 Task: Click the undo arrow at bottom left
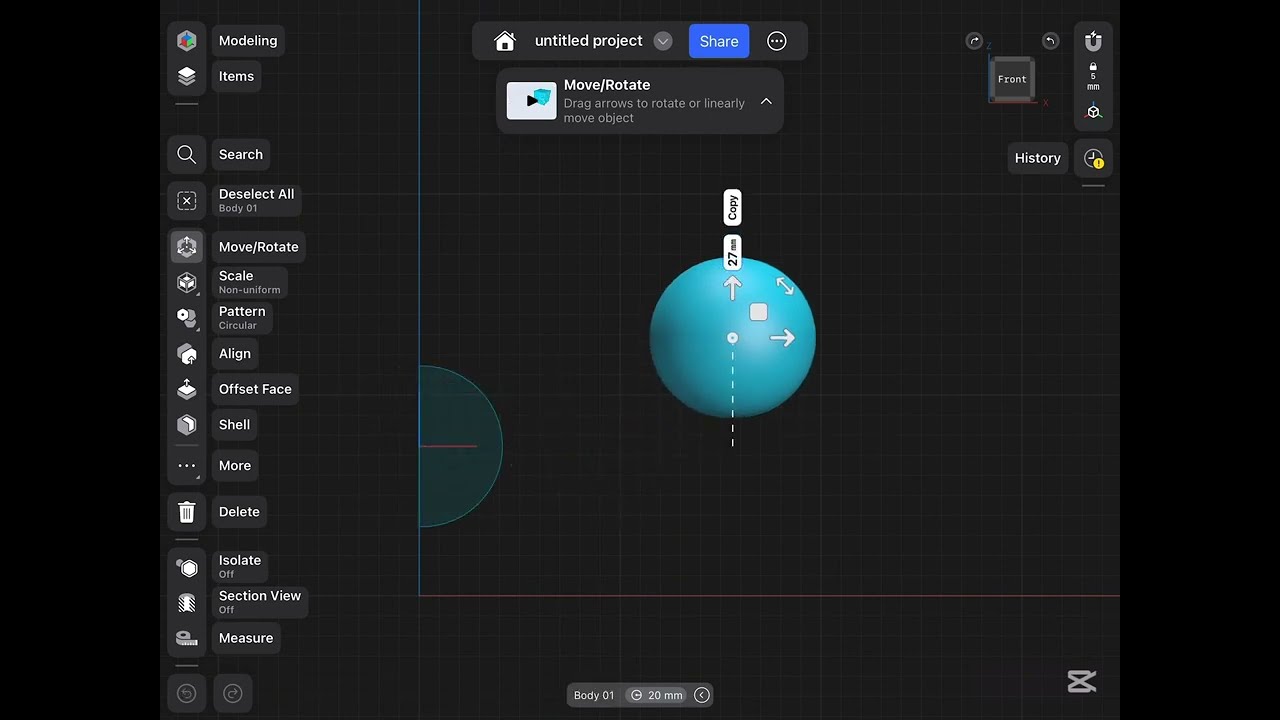186,693
